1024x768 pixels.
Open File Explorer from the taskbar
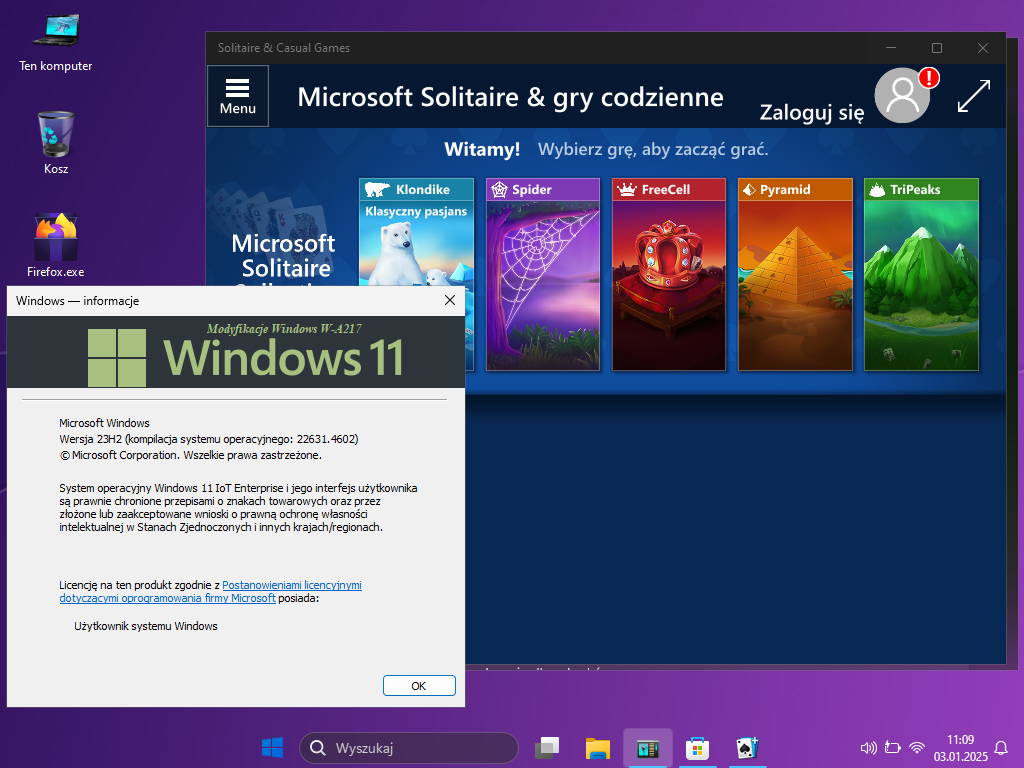tap(598, 748)
